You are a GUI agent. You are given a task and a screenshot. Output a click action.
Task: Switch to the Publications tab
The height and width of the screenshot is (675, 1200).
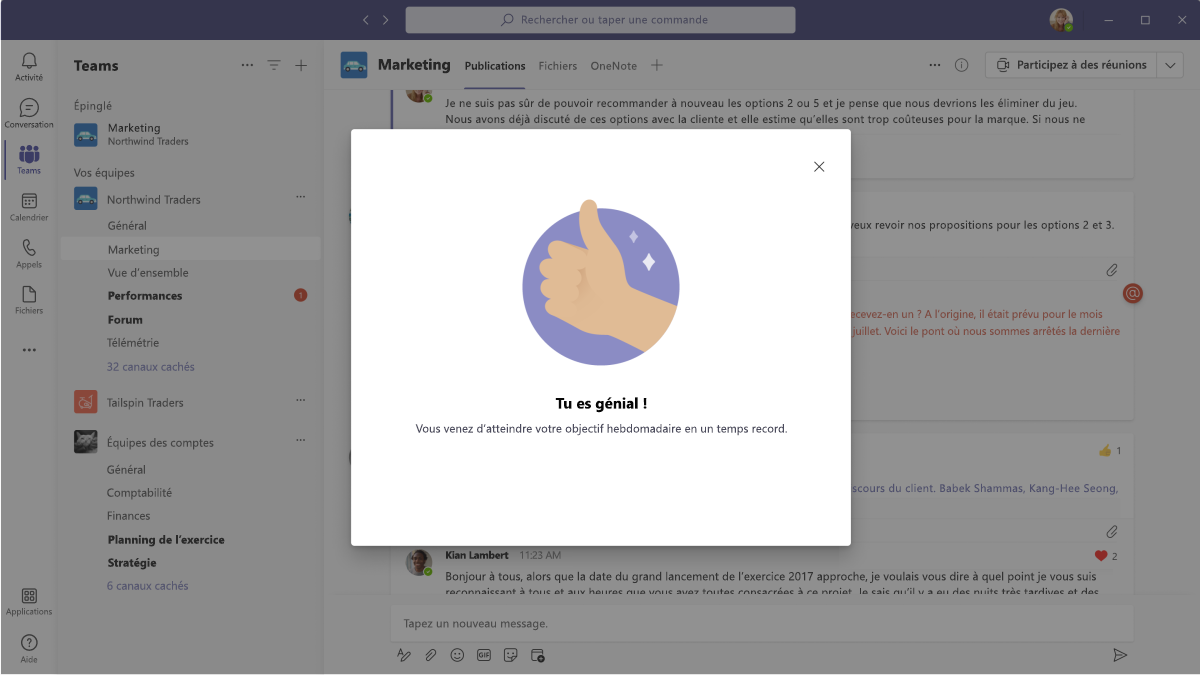coord(494,66)
